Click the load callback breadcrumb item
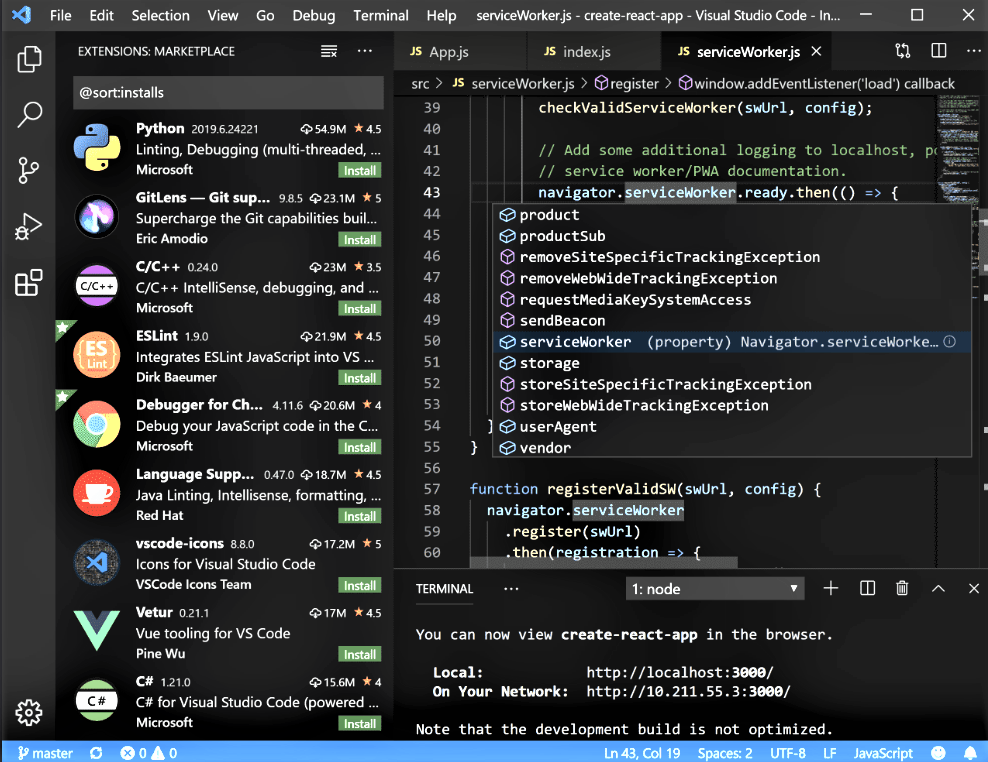 click(817, 83)
